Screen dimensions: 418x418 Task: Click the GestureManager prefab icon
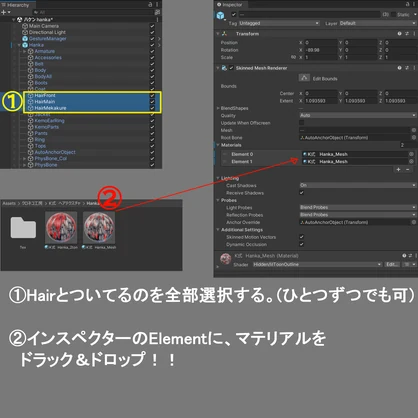click(25, 39)
